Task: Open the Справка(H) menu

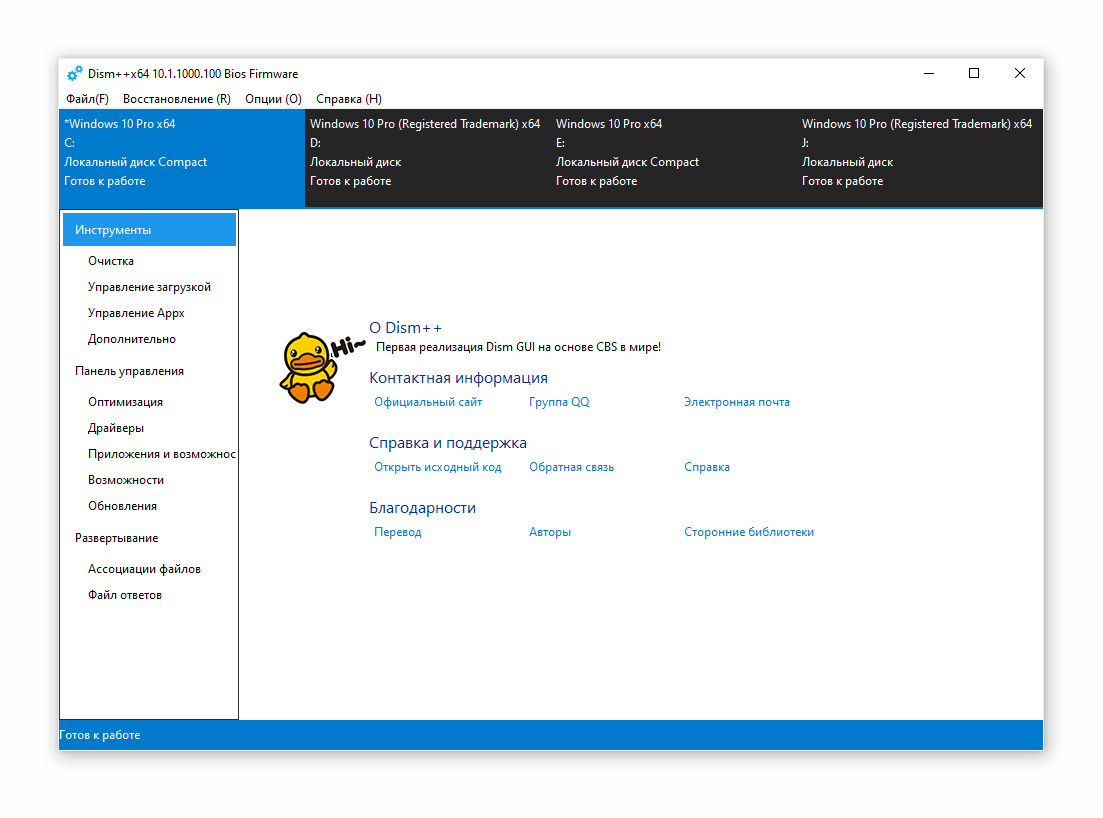Action: [347, 99]
